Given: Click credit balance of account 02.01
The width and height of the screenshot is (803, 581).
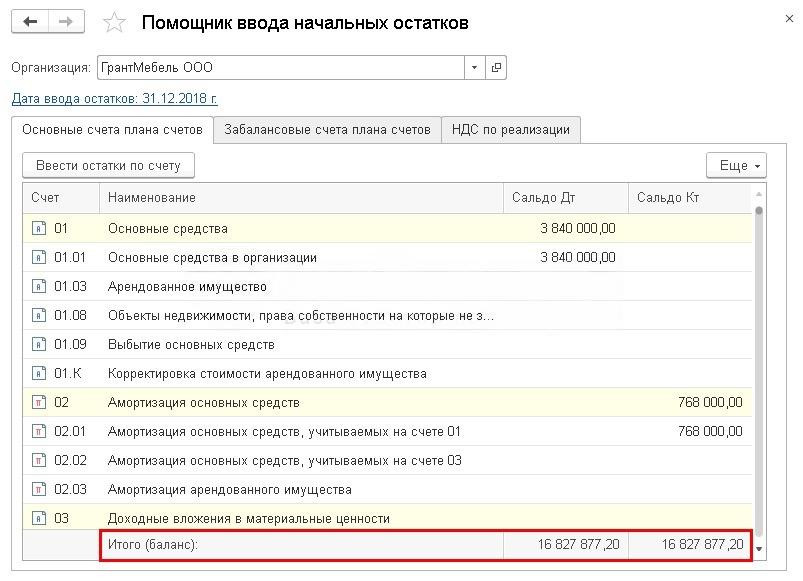Looking at the screenshot, I should click(x=710, y=432).
